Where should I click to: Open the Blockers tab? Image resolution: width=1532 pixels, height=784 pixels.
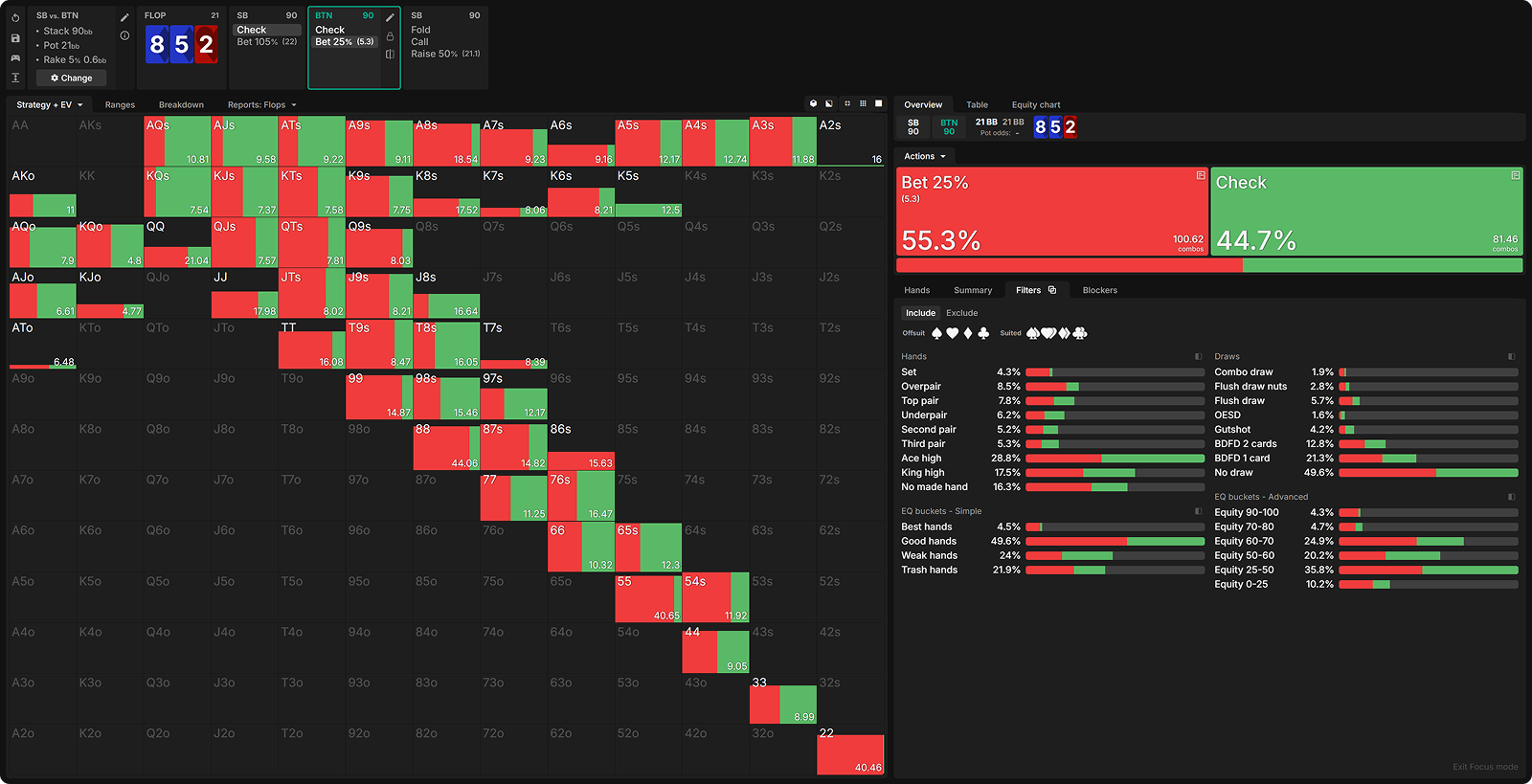point(1099,290)
